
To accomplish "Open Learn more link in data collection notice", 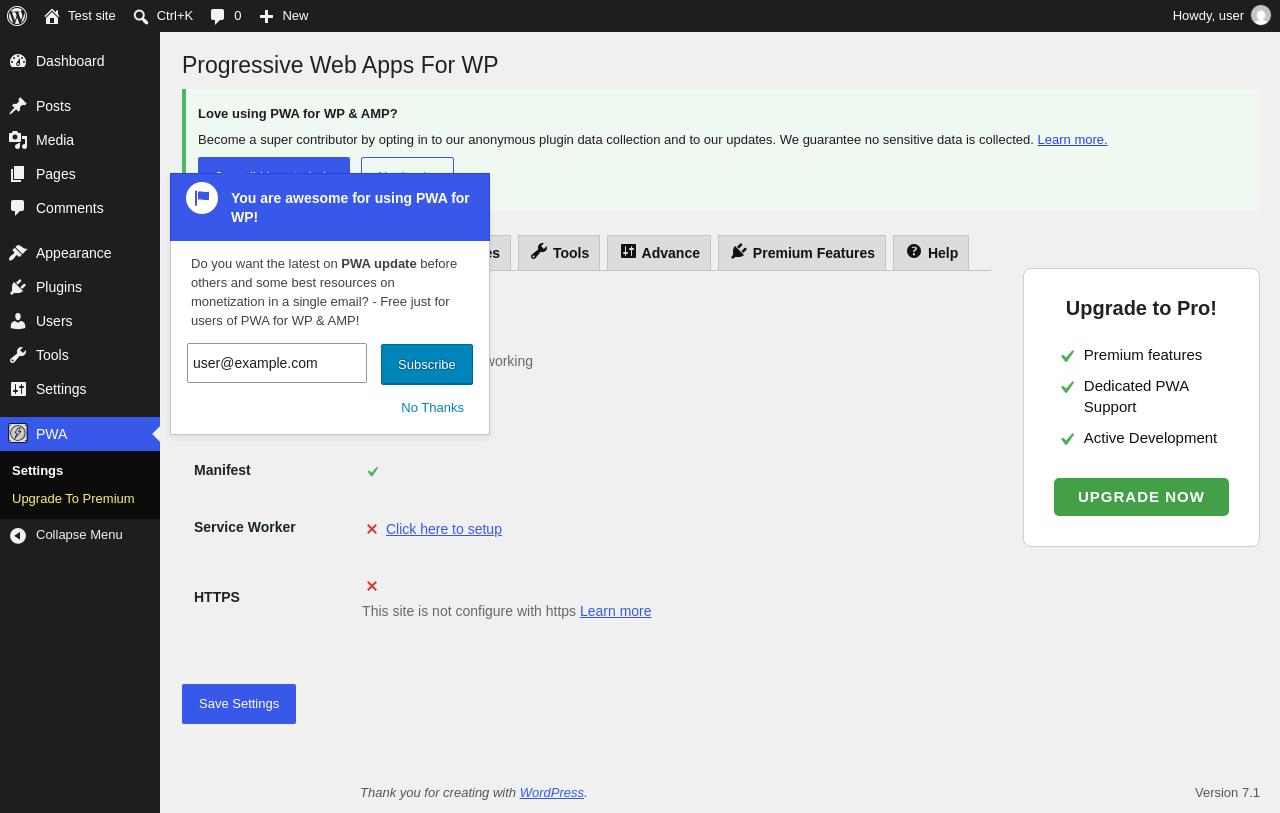I will (x=1072, y=140).
